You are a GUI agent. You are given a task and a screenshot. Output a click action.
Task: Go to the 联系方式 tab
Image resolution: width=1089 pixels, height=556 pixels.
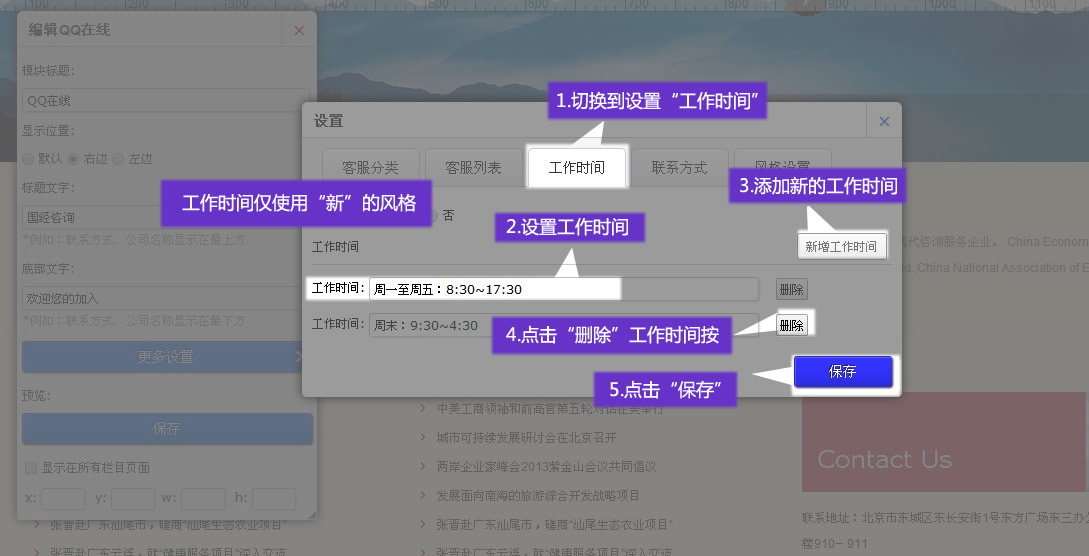(679, 167)
